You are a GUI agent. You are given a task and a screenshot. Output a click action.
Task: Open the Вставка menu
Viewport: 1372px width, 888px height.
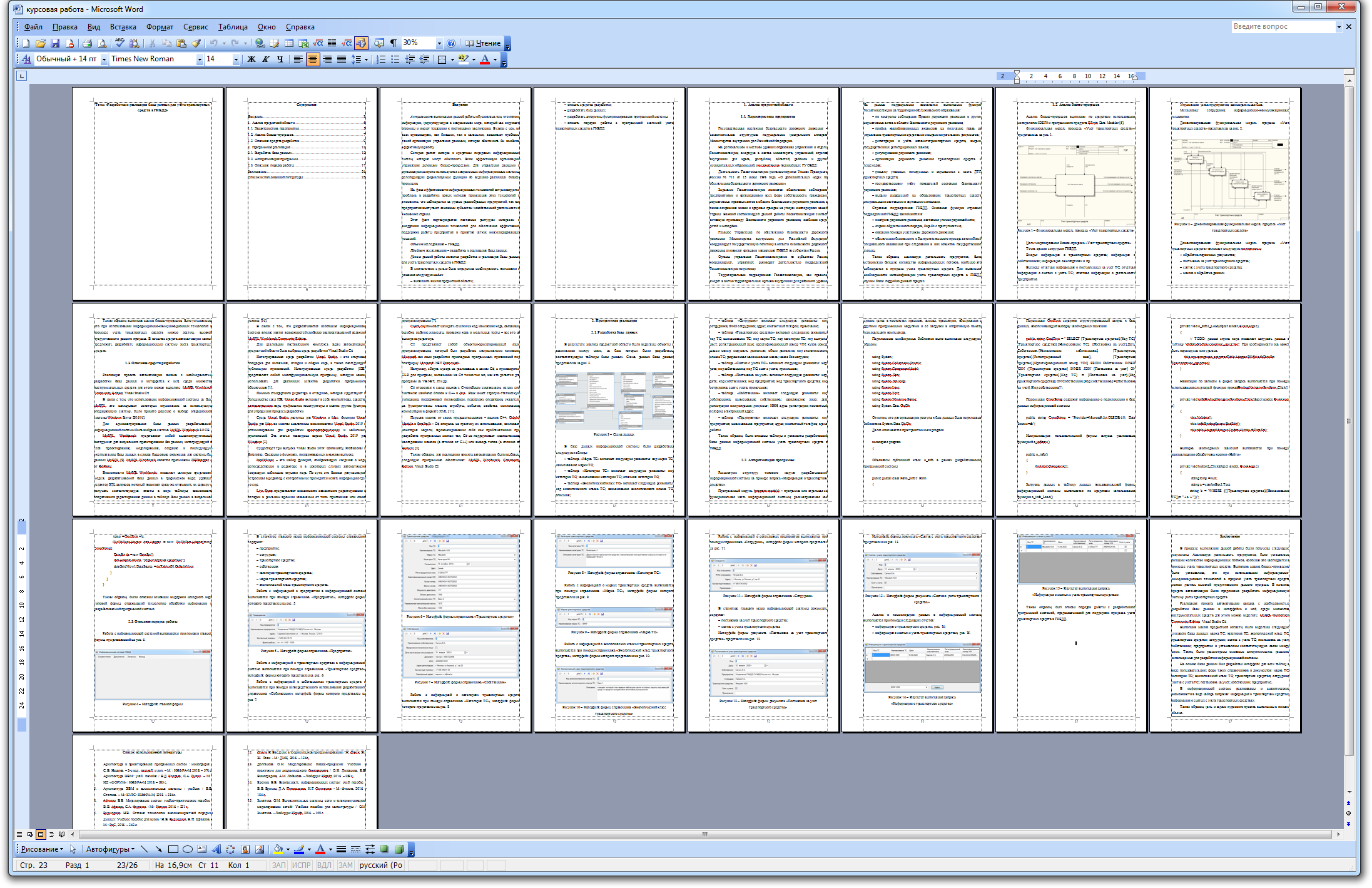coord(123,27)
